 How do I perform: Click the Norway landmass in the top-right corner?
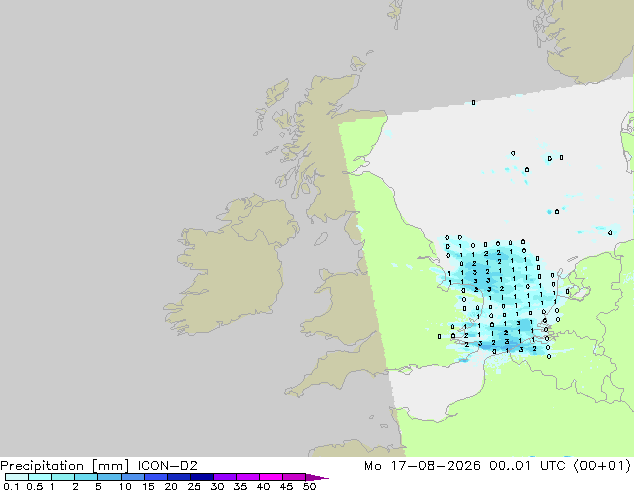588,38
